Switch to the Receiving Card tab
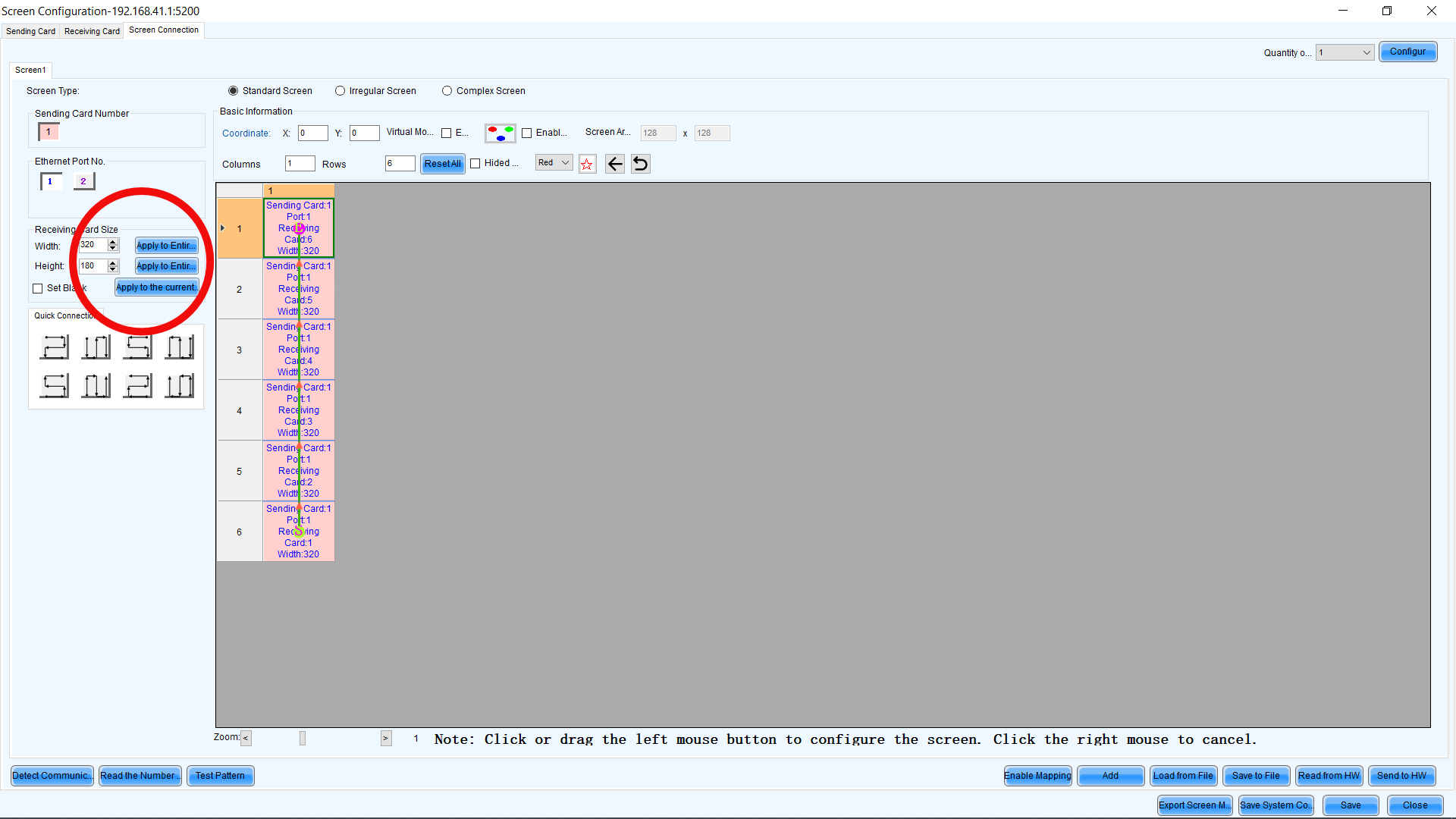The height and width of the screenshot is (819, 1456). point(92,31)
